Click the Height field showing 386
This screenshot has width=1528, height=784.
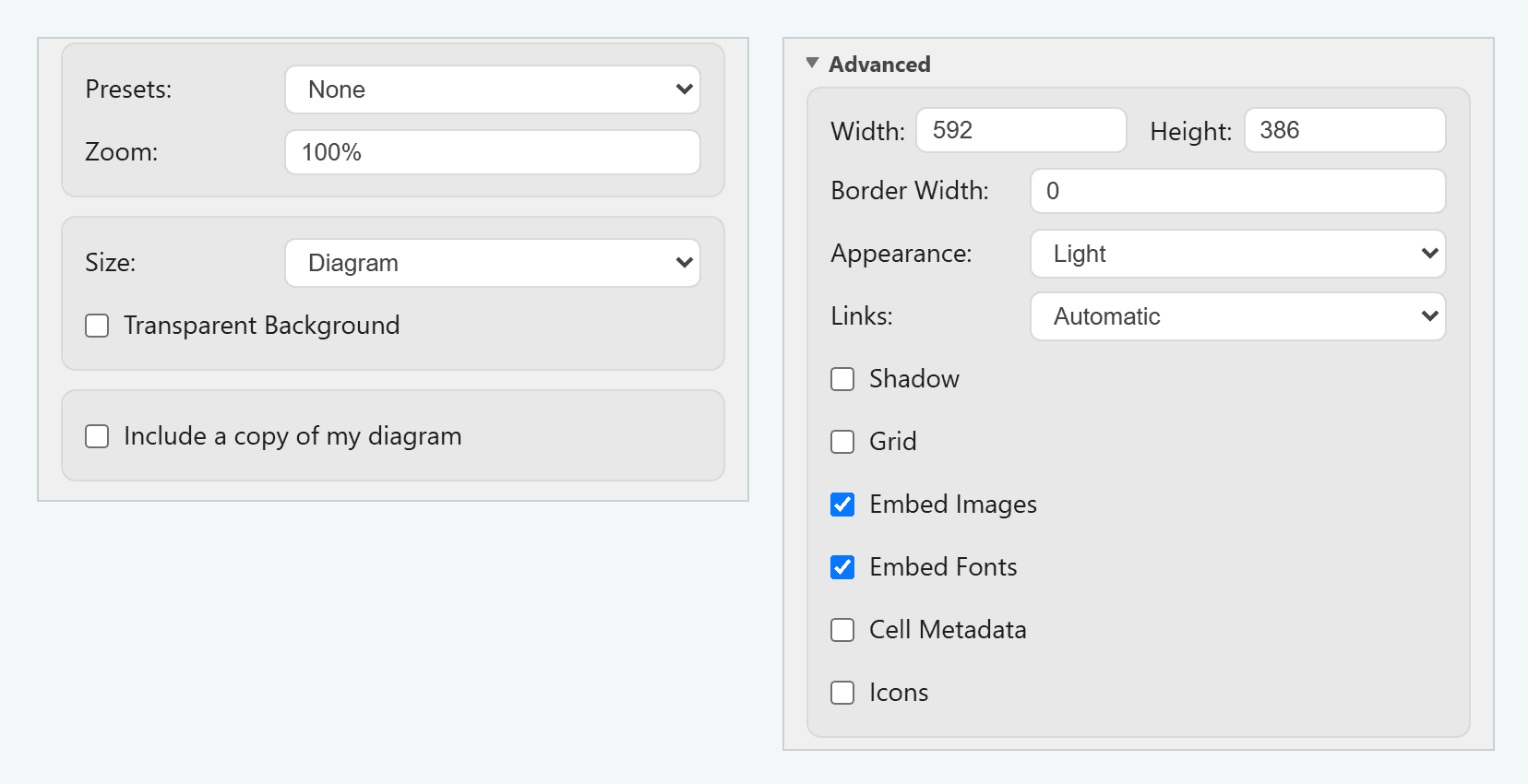(1345, 130)
